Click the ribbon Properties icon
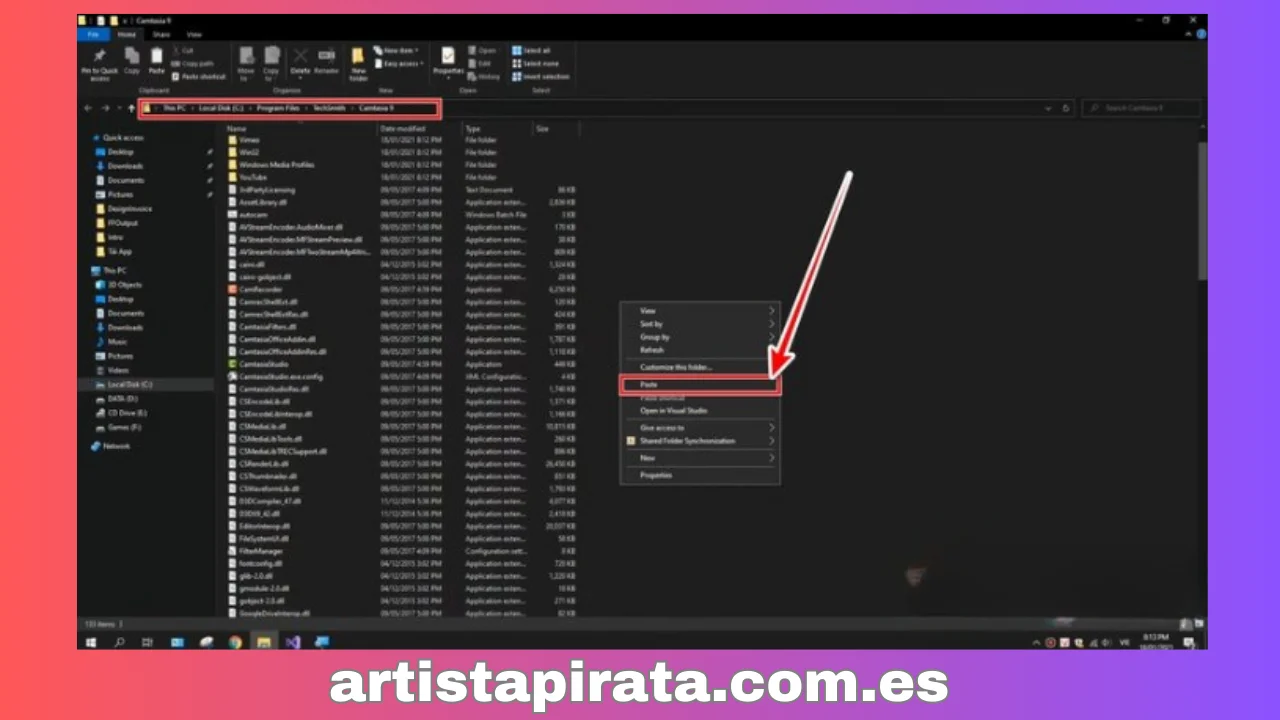 (x=448, y=62)
